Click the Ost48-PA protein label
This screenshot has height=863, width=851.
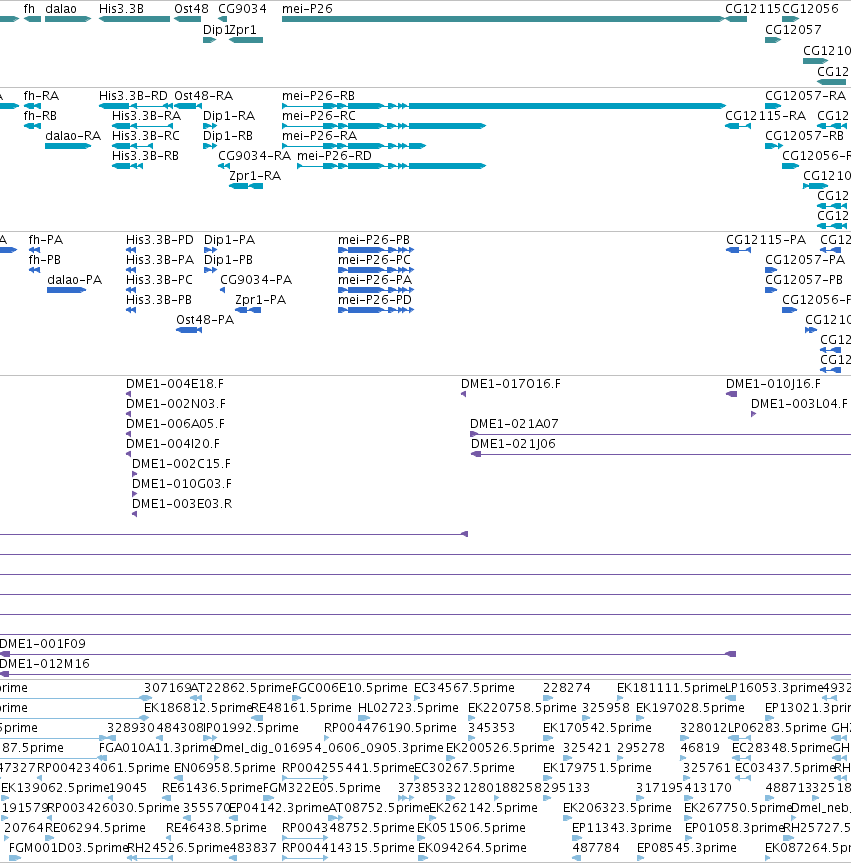point(205,320)
